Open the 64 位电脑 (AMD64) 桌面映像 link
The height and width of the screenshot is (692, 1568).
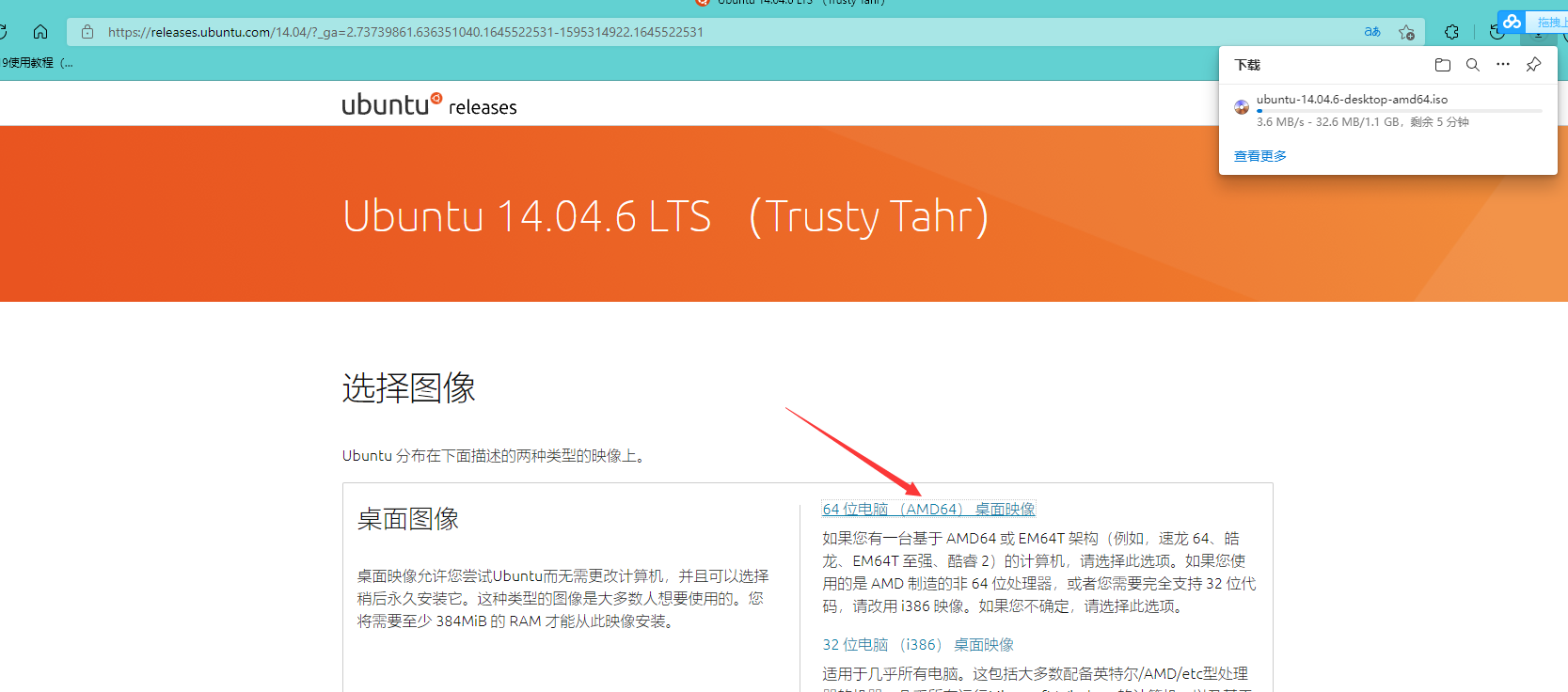coord(928,509)
